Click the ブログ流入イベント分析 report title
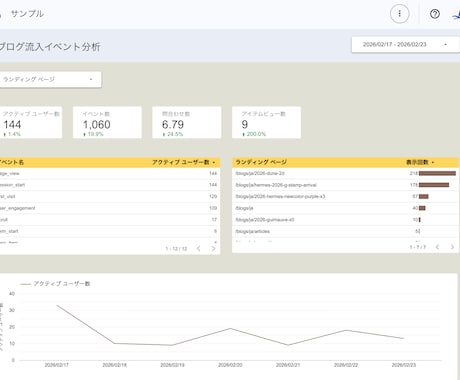460x380 pixels. [x=50, y=47]
